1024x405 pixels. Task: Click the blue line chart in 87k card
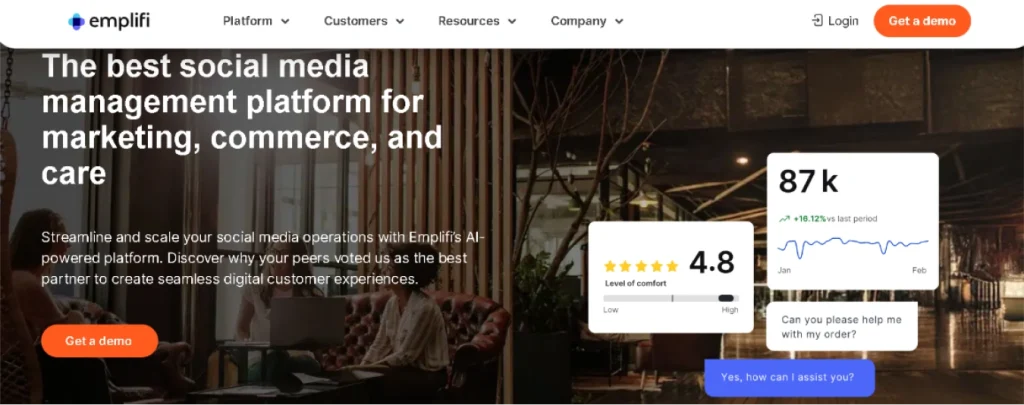click(852, 246)
